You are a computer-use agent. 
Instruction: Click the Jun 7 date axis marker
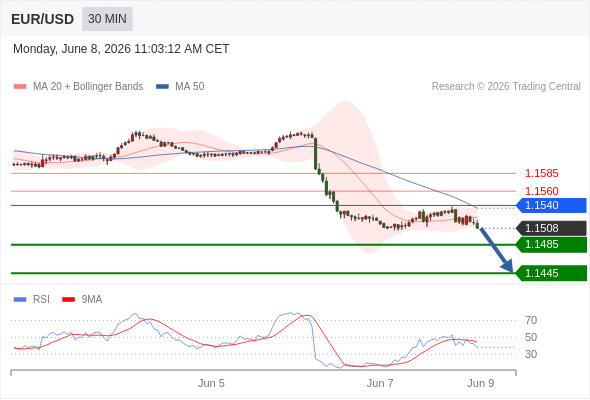click(x=380, y=383)
